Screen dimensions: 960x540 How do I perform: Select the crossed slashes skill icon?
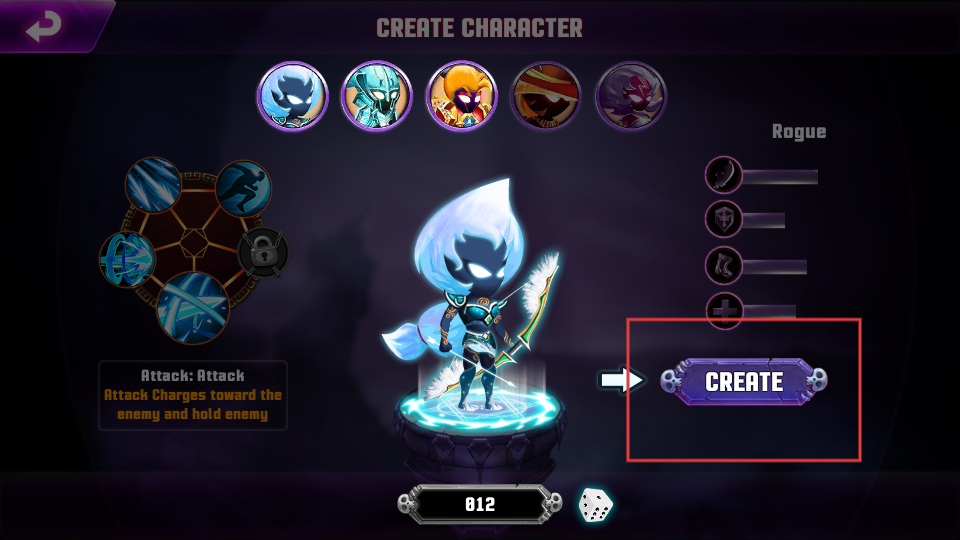[x=193, y=308]
